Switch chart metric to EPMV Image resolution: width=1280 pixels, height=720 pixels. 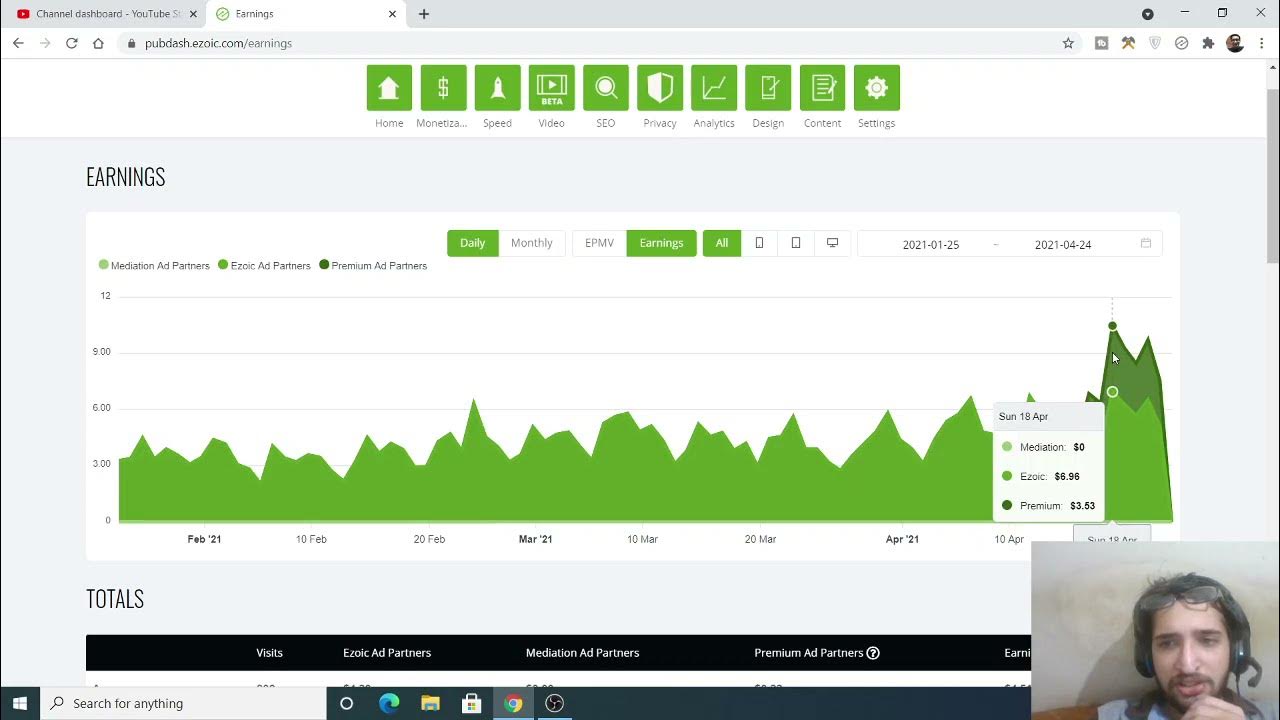click(599, 243)
